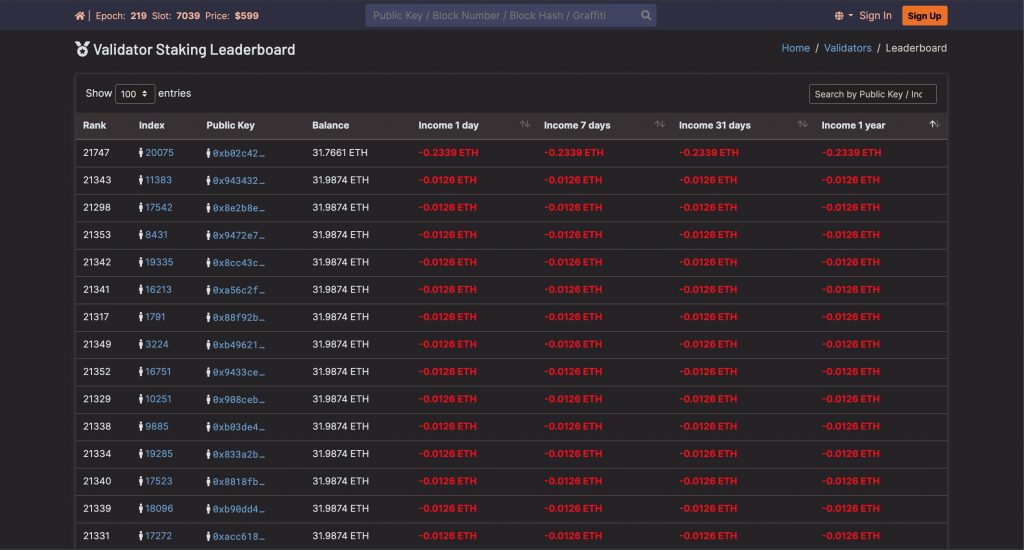Select rank cell 21331

[x=96, y=536]
